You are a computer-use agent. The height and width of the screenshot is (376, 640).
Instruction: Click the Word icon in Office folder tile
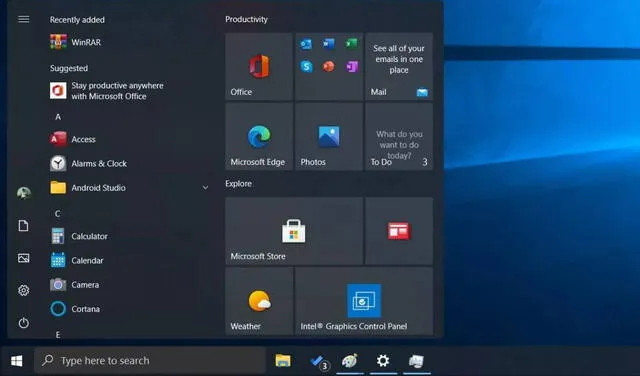coord(329,44)
